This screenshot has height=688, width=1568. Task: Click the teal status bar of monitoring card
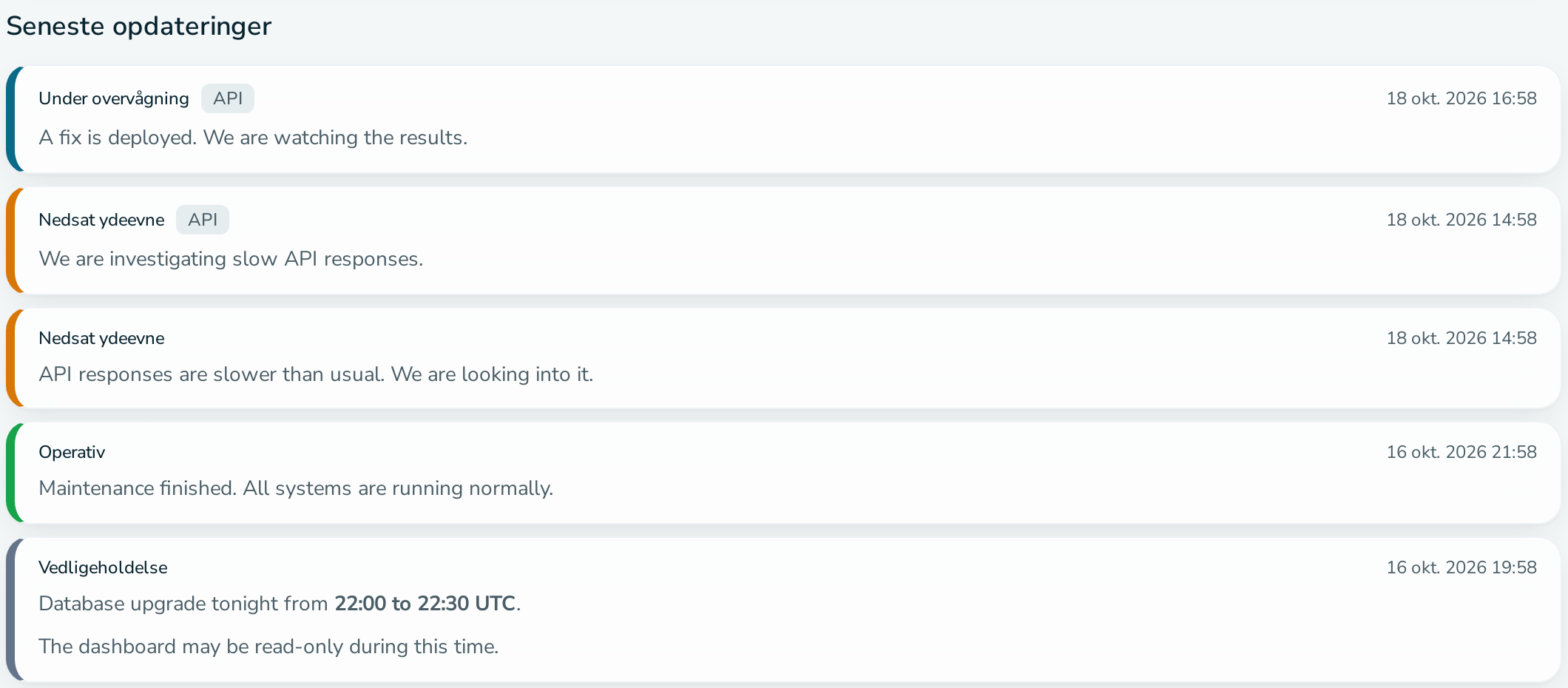pyautogui.click(x=13, y=119)
